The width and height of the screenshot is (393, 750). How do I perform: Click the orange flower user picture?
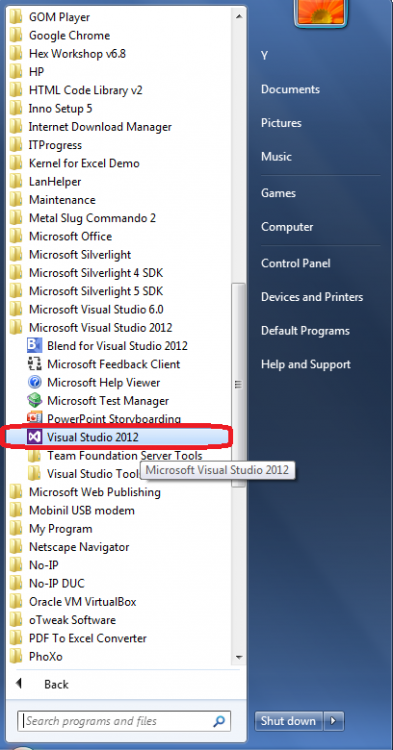coord(321,12)
